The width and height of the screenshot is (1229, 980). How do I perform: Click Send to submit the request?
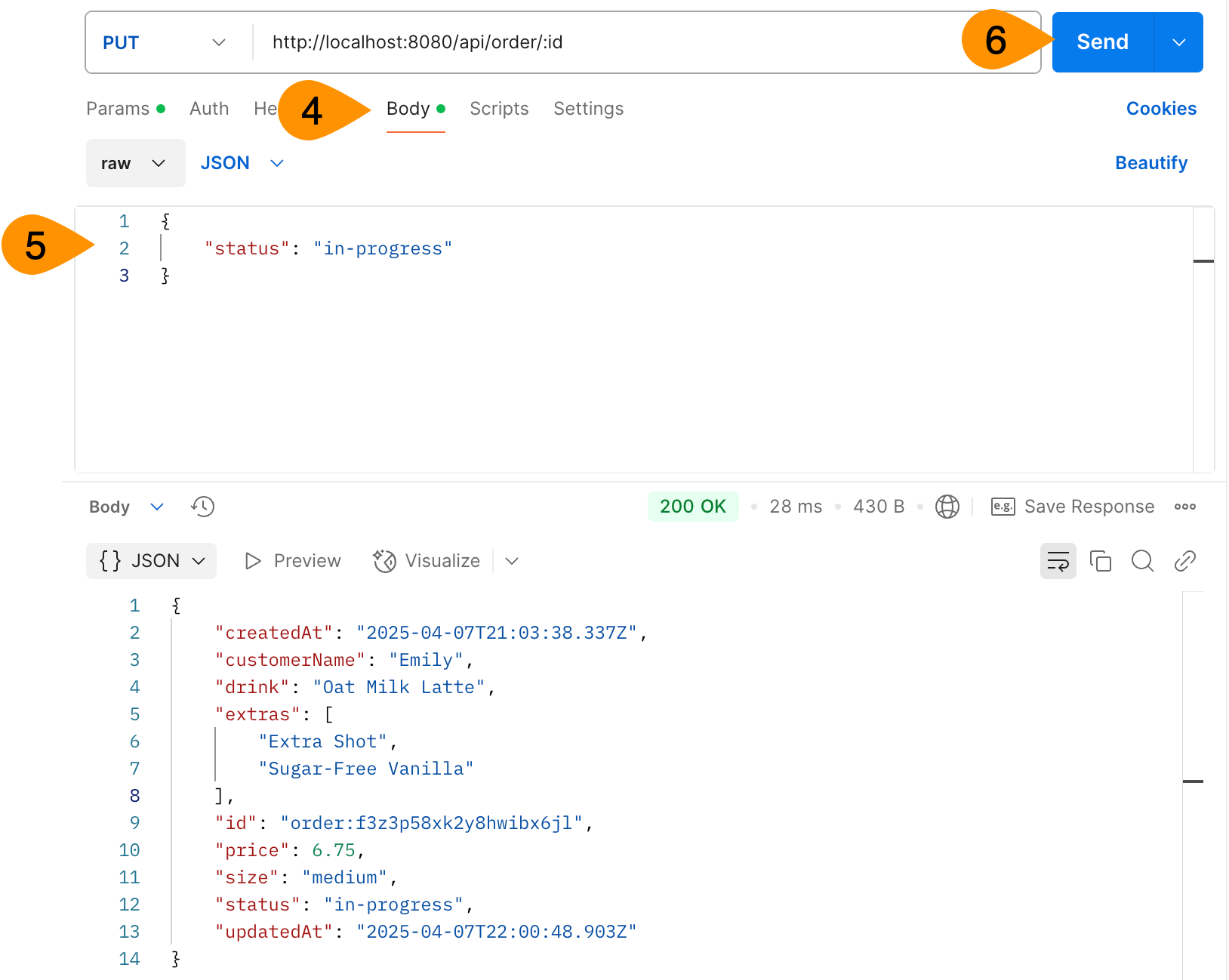click(x=1101, y=42)
